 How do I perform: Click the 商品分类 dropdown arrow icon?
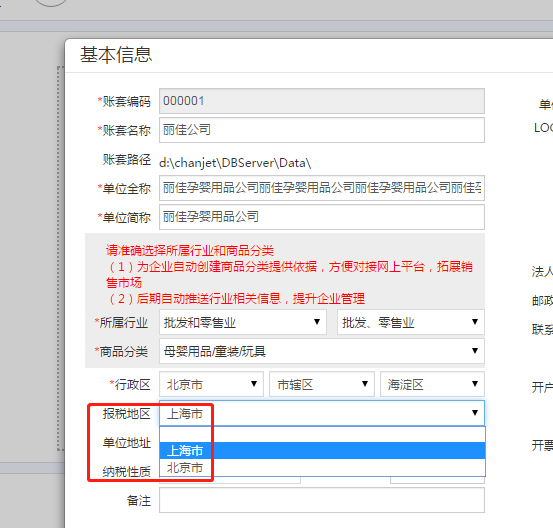click(475, 351)
